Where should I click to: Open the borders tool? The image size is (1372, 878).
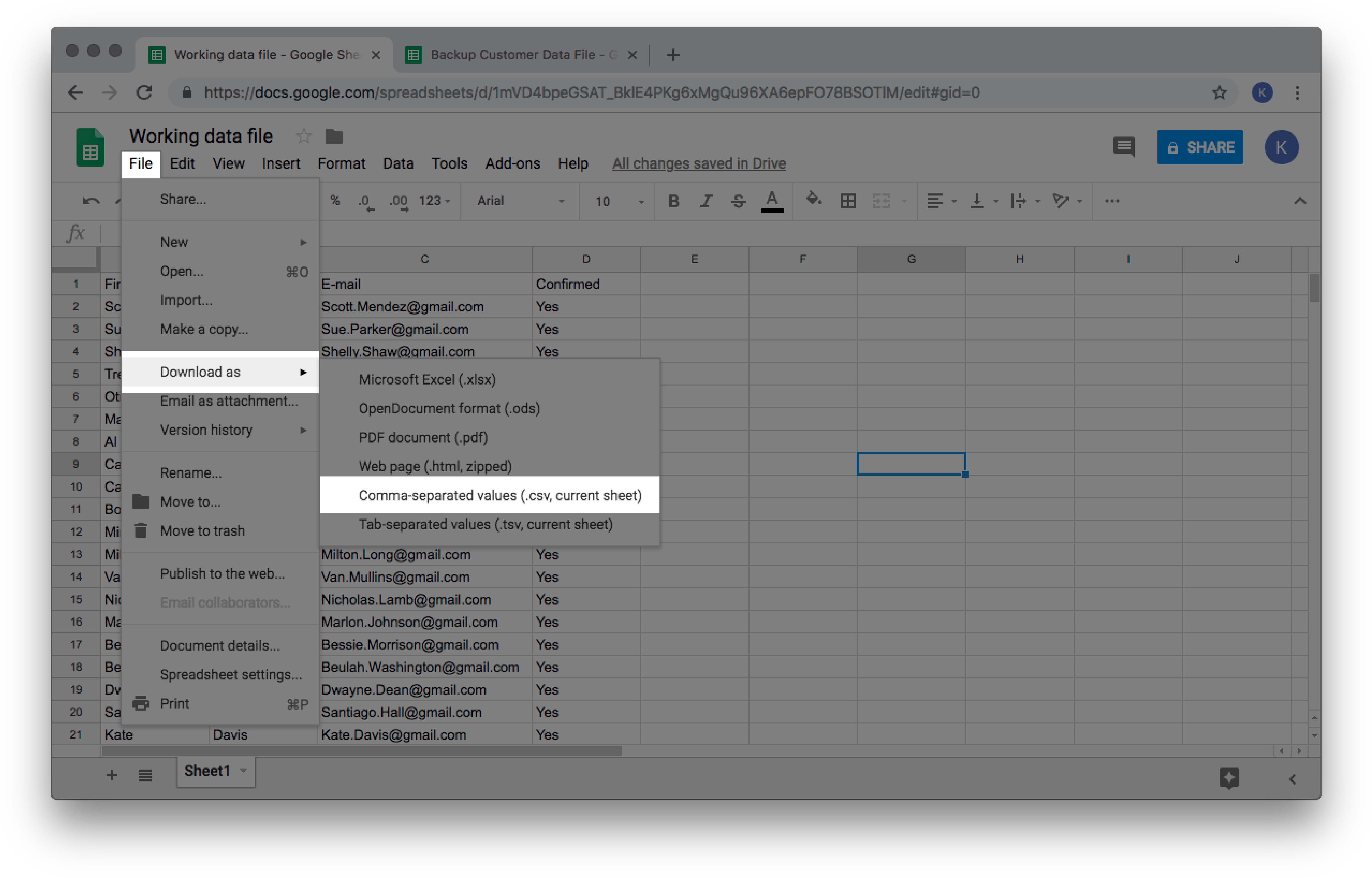point(848,201)
